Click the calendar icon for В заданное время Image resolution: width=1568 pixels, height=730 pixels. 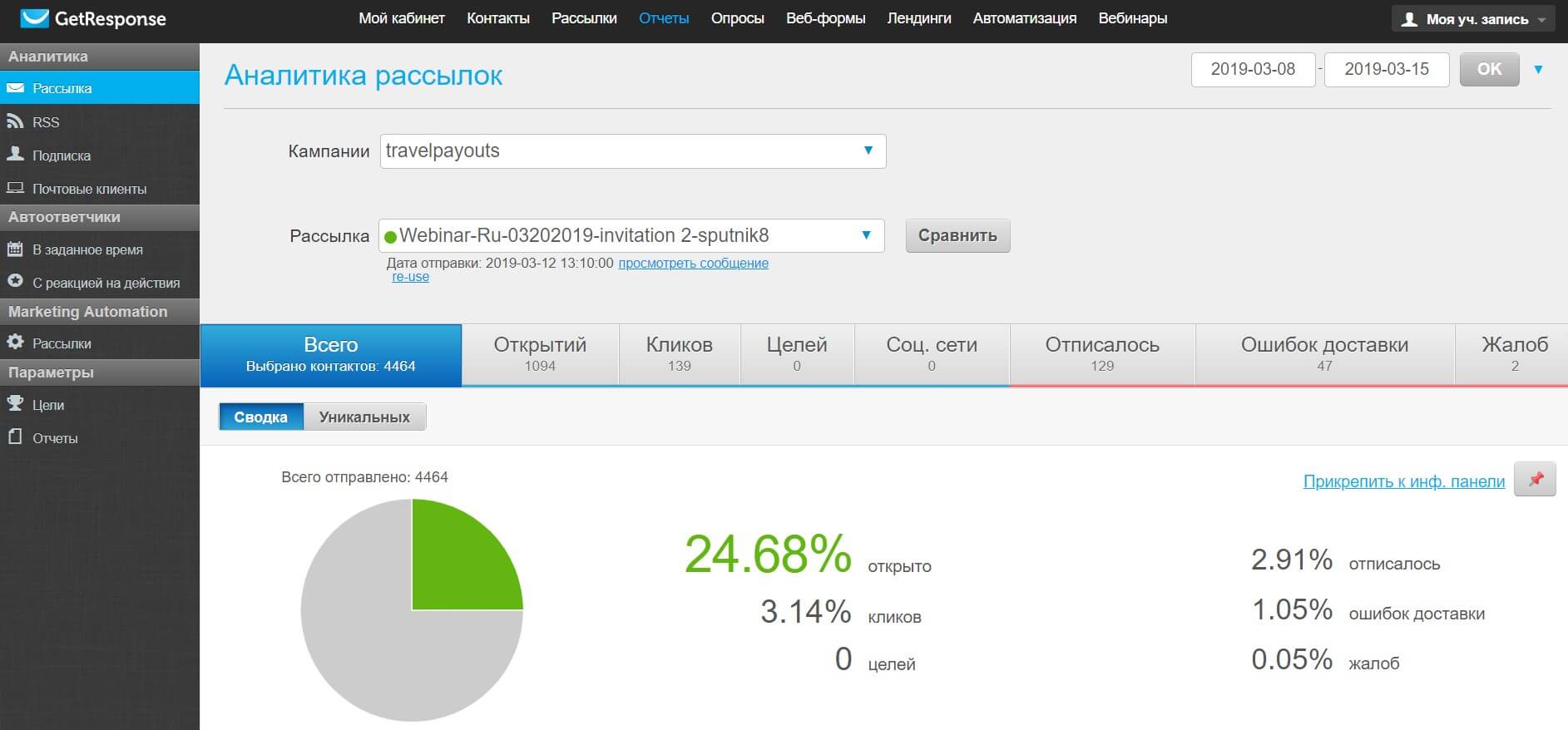coord(15,249)
